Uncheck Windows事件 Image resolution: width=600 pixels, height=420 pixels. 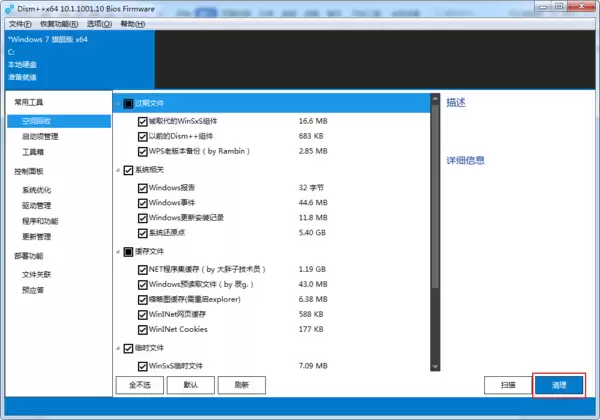pyautogui.click(x=142, y=203)
